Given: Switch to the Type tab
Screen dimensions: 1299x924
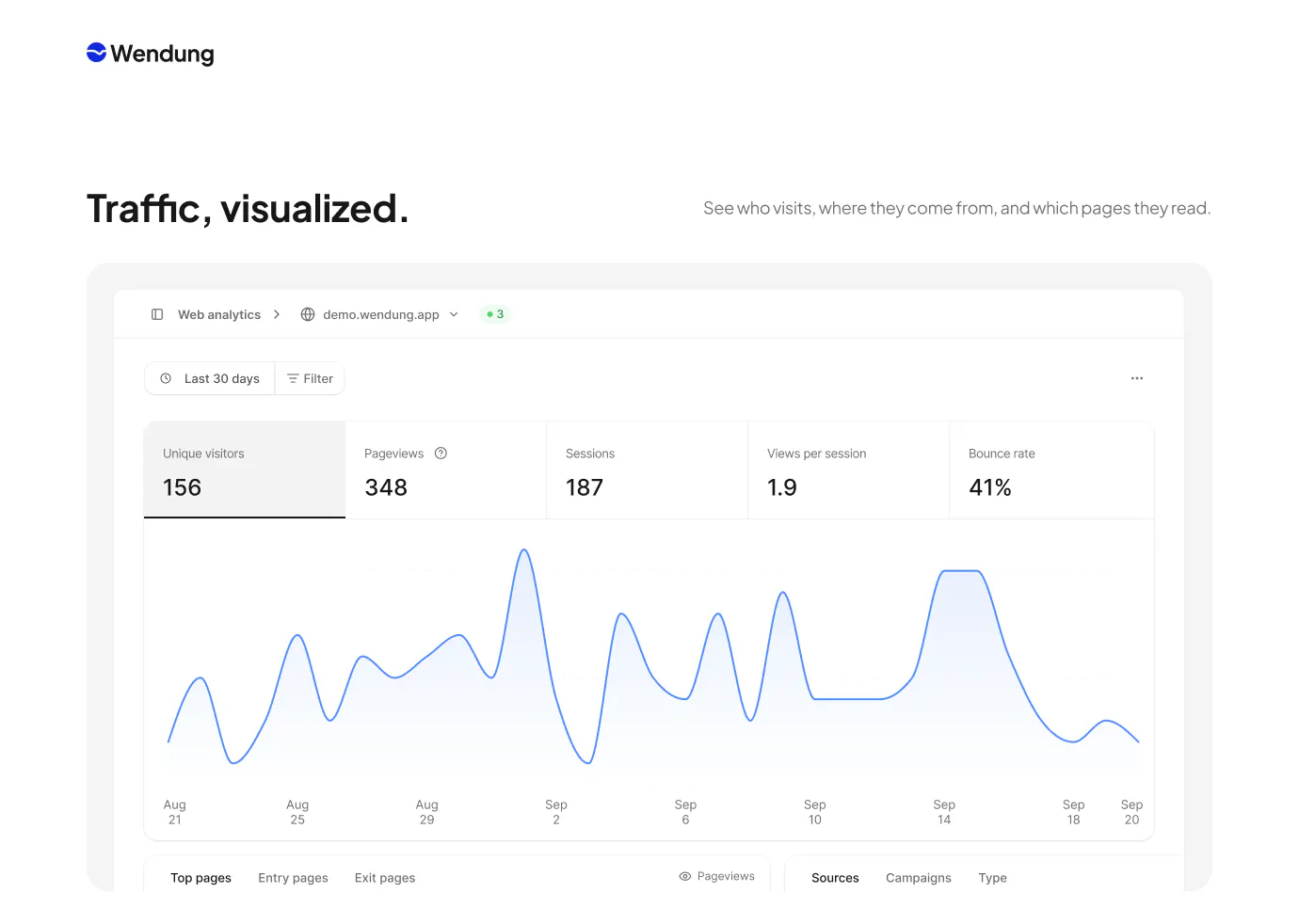Looking at the screenshot, I should tap(992, 878).
